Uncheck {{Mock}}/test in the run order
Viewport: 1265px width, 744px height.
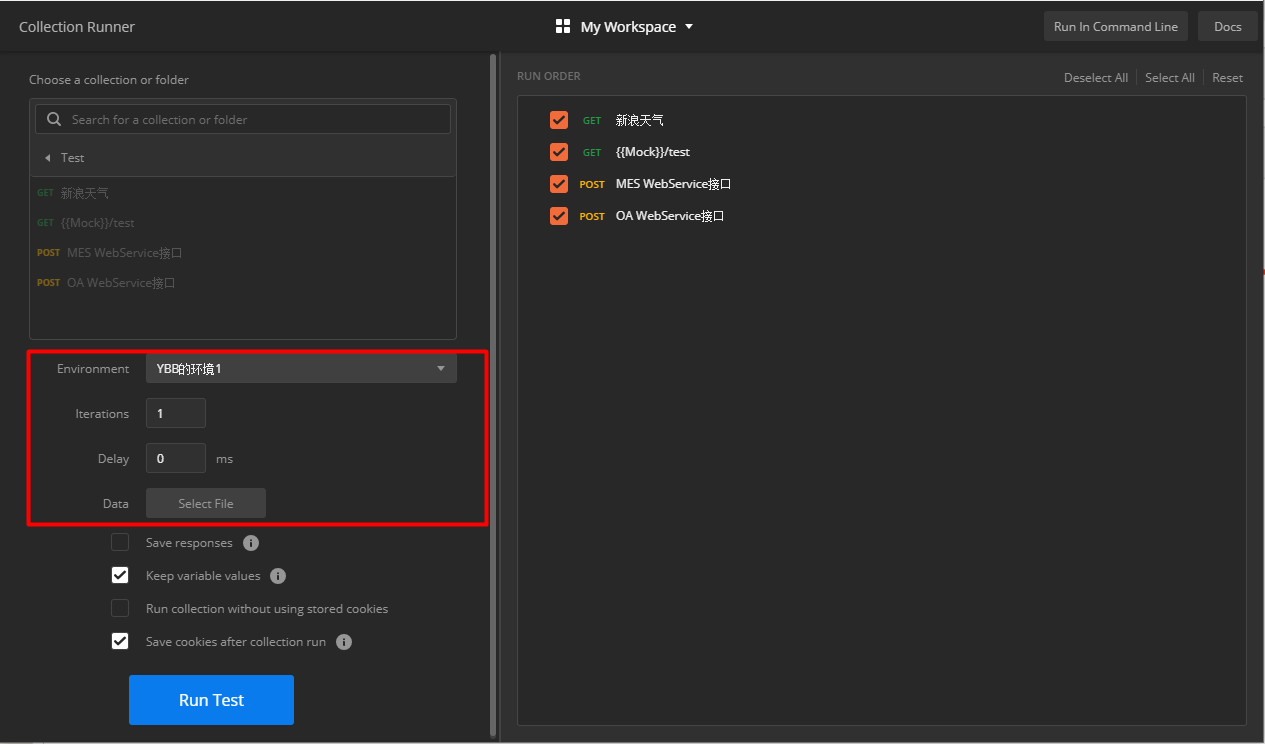(x=559, y=152)
